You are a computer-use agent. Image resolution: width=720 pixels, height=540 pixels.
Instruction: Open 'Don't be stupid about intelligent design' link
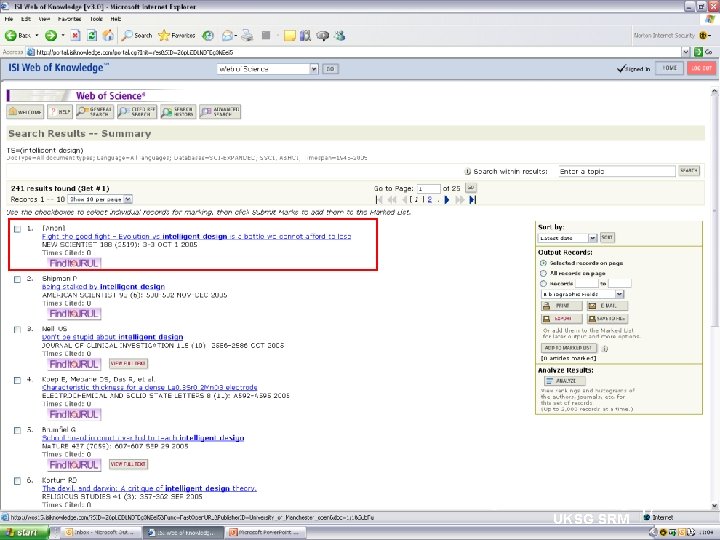click(112, 337)
